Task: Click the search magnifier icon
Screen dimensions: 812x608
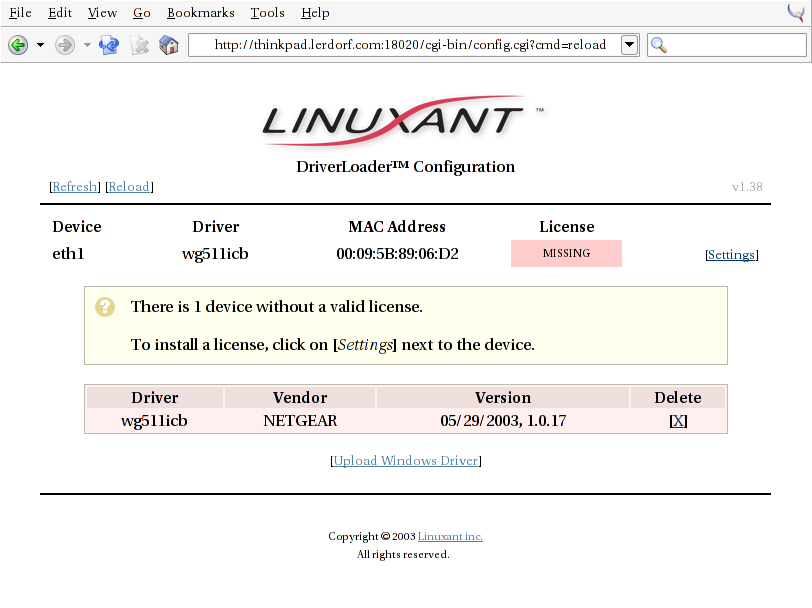Action: tap(659, 45)
